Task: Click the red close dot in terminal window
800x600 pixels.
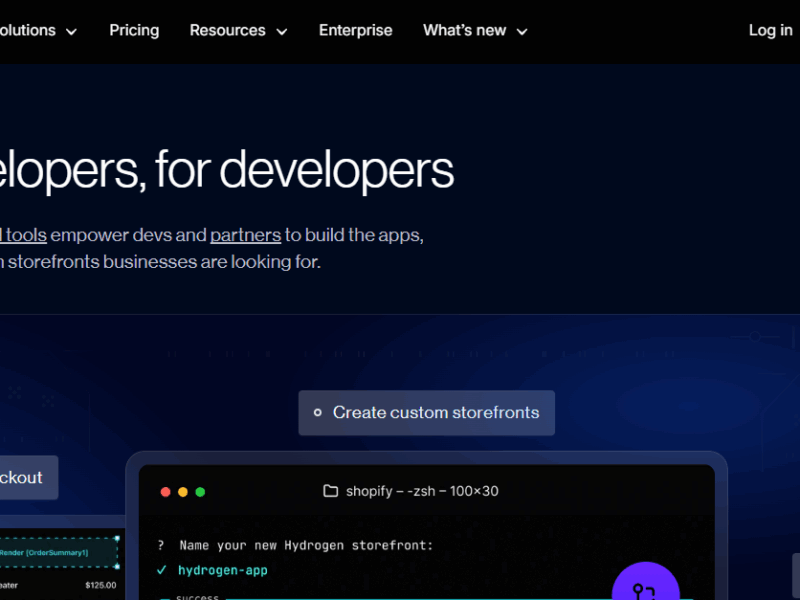Action: 166,492
